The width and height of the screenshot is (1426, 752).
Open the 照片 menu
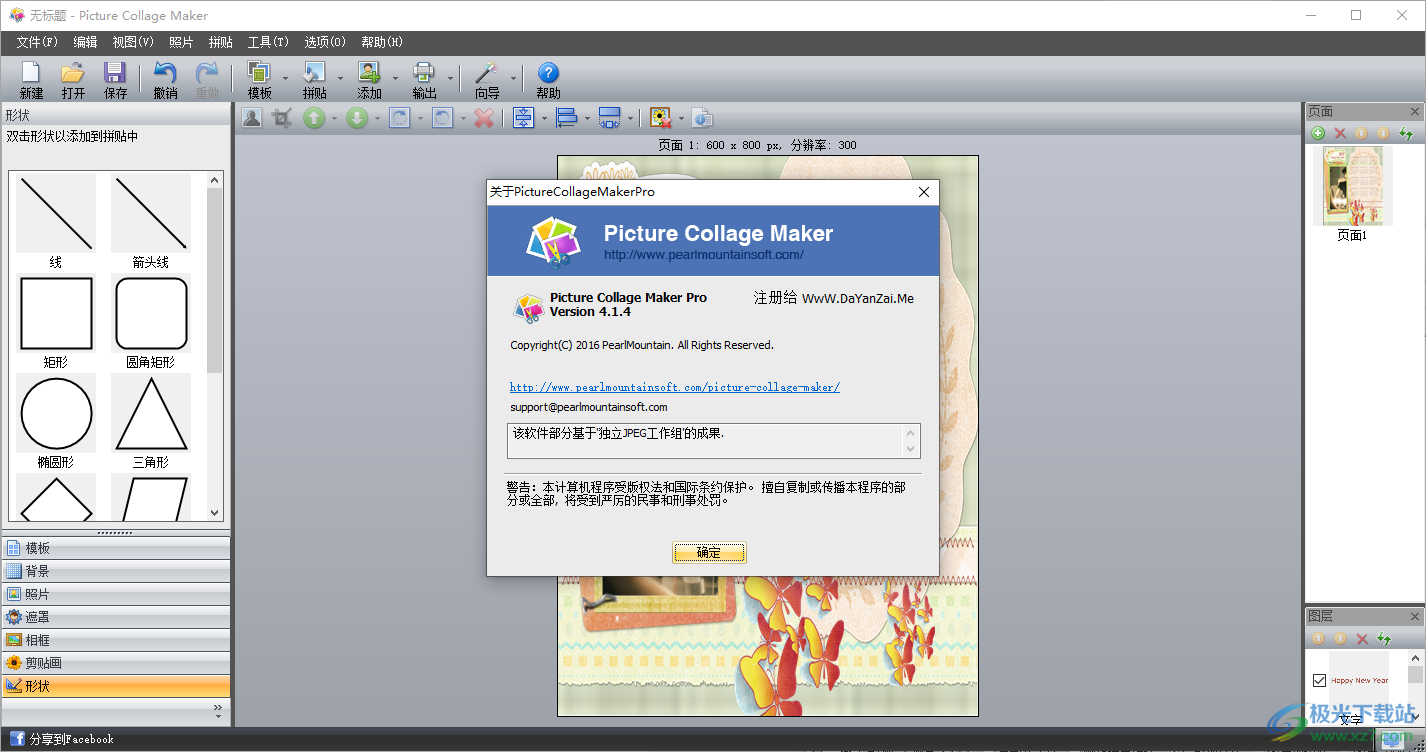(x=181, y=42)
